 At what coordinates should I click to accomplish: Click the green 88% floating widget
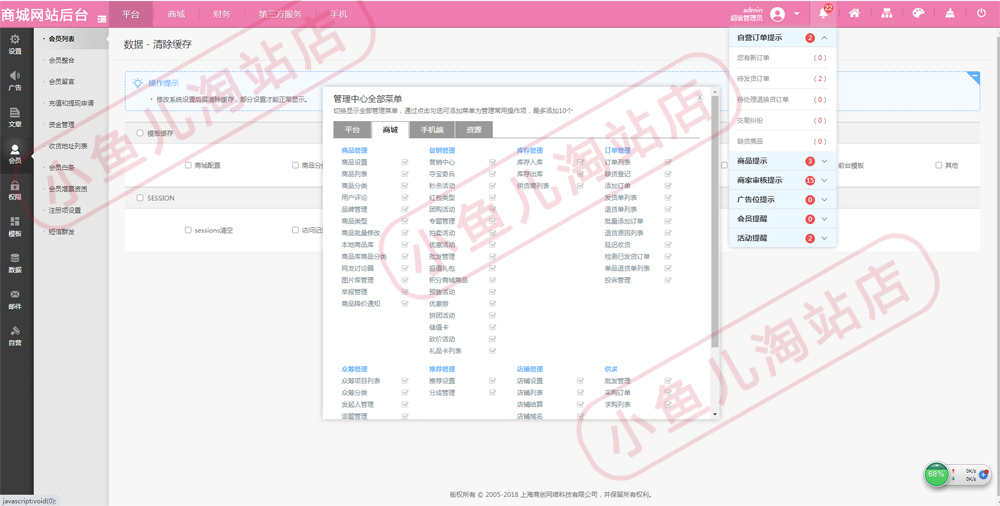click(936, 475)
